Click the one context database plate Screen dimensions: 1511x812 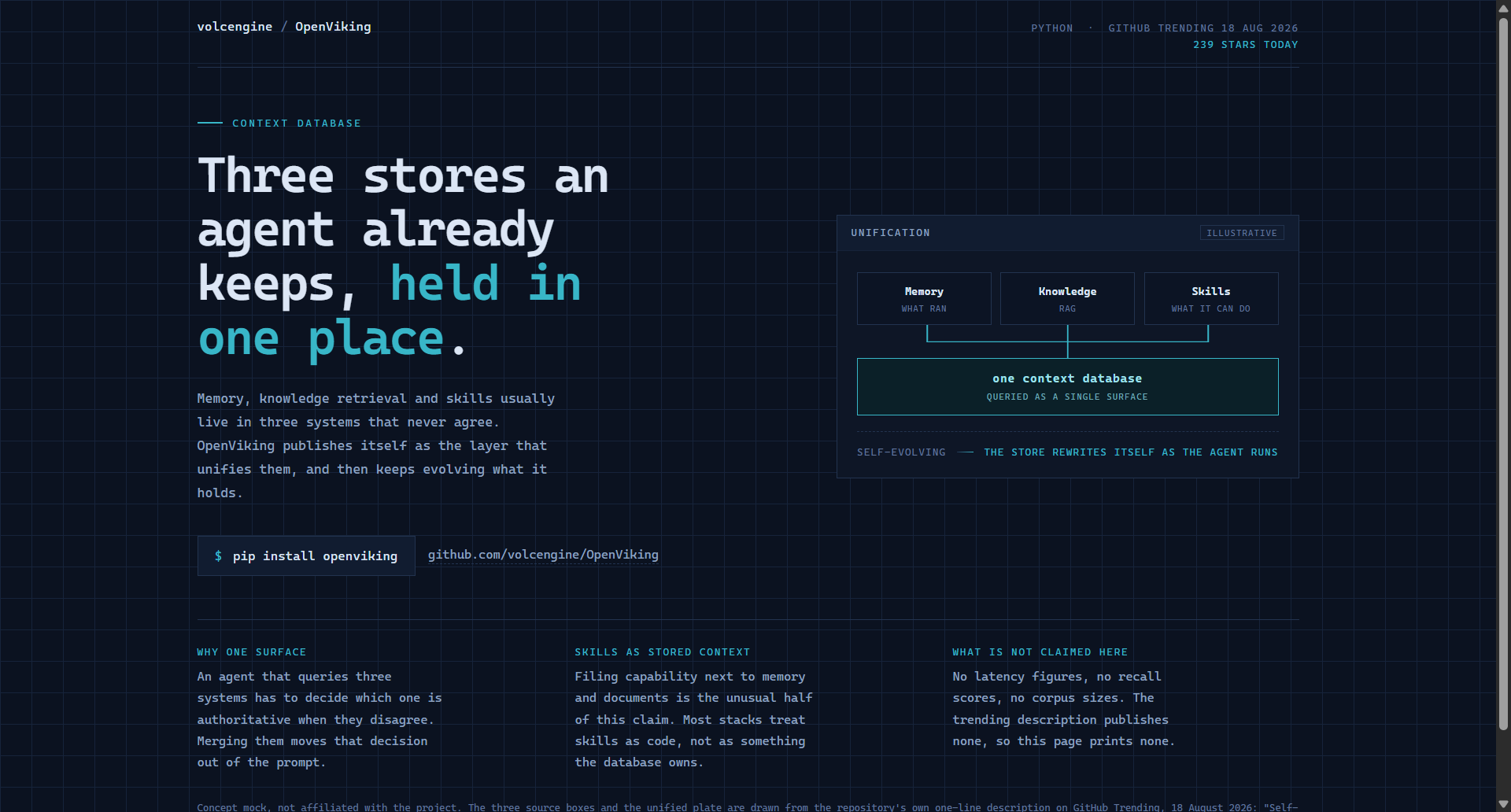[1067, 386]
